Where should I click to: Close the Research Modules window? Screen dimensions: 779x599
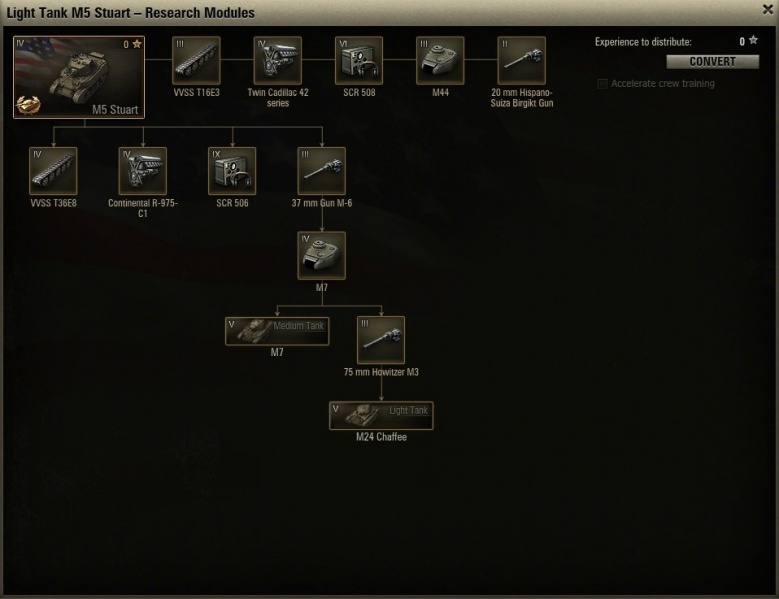768,9
